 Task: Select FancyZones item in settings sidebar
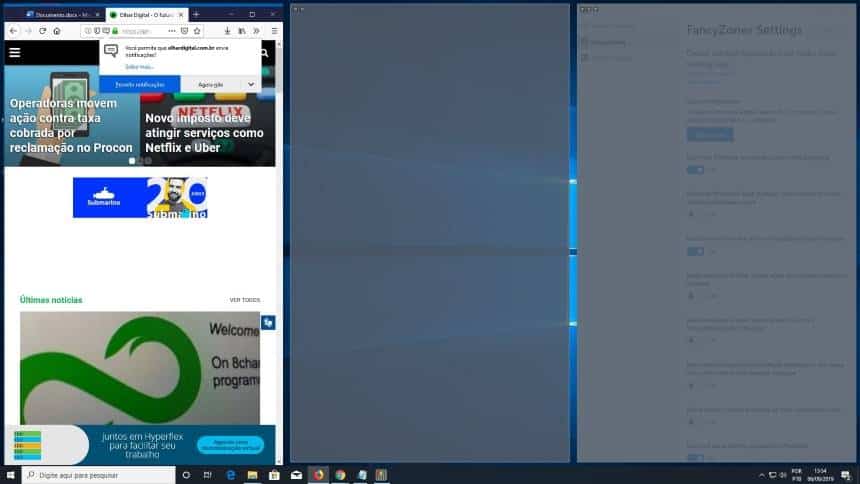pyautogui.click(x=605, y=42)
